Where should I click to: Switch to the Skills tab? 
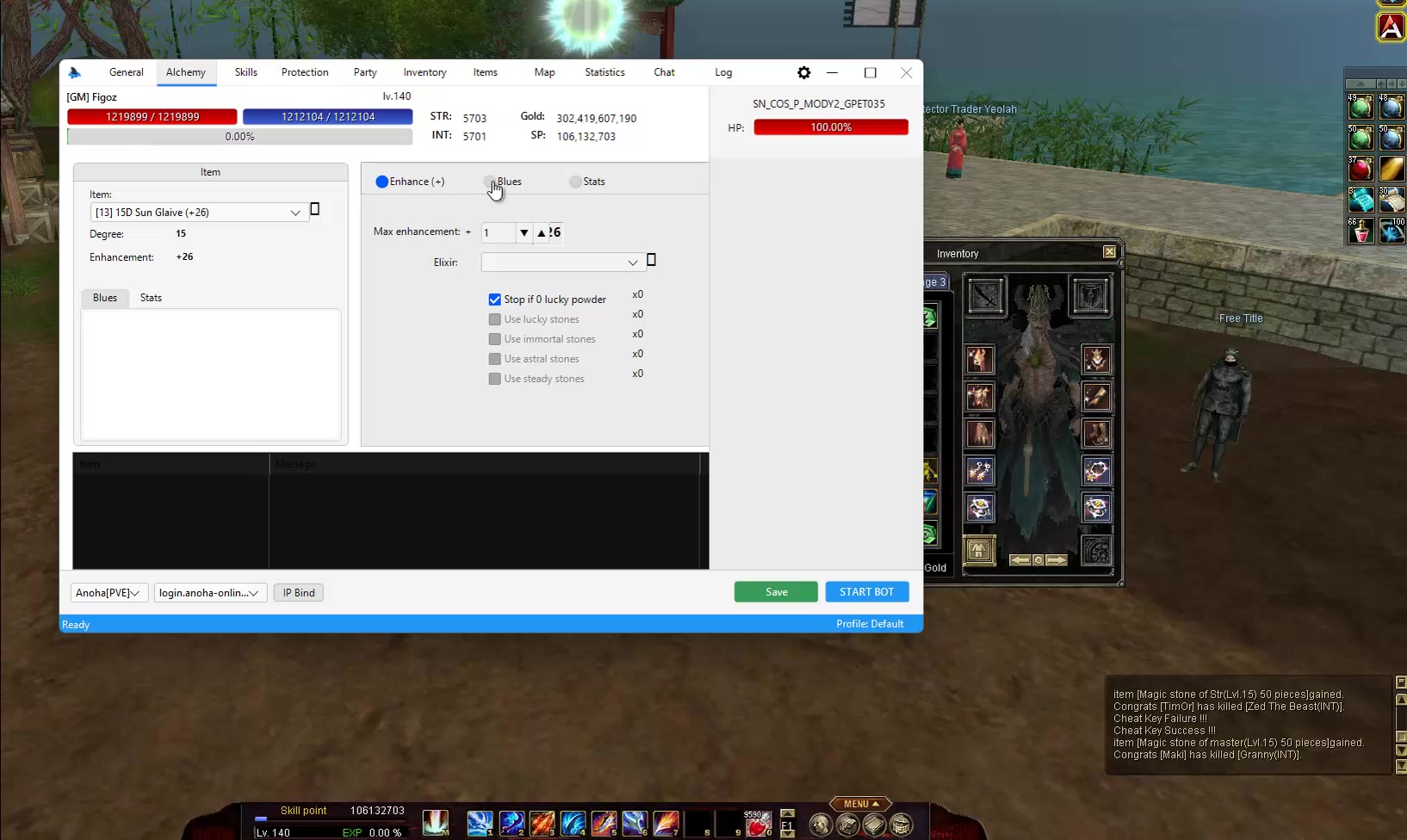point(246,72)
